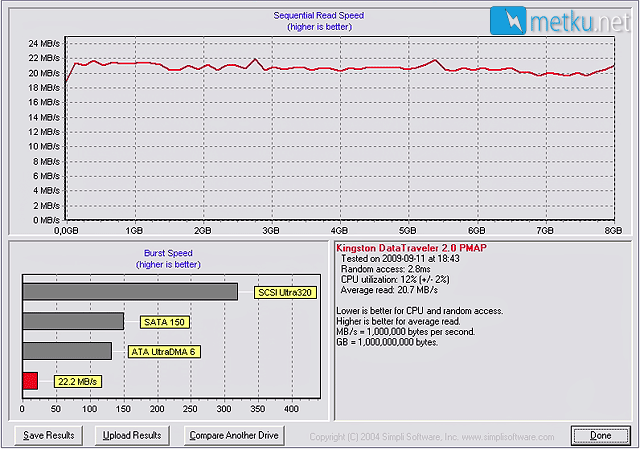The image size is (640, 449).
Task: Click the 400 label on burst axis
Action: [291, 409]
